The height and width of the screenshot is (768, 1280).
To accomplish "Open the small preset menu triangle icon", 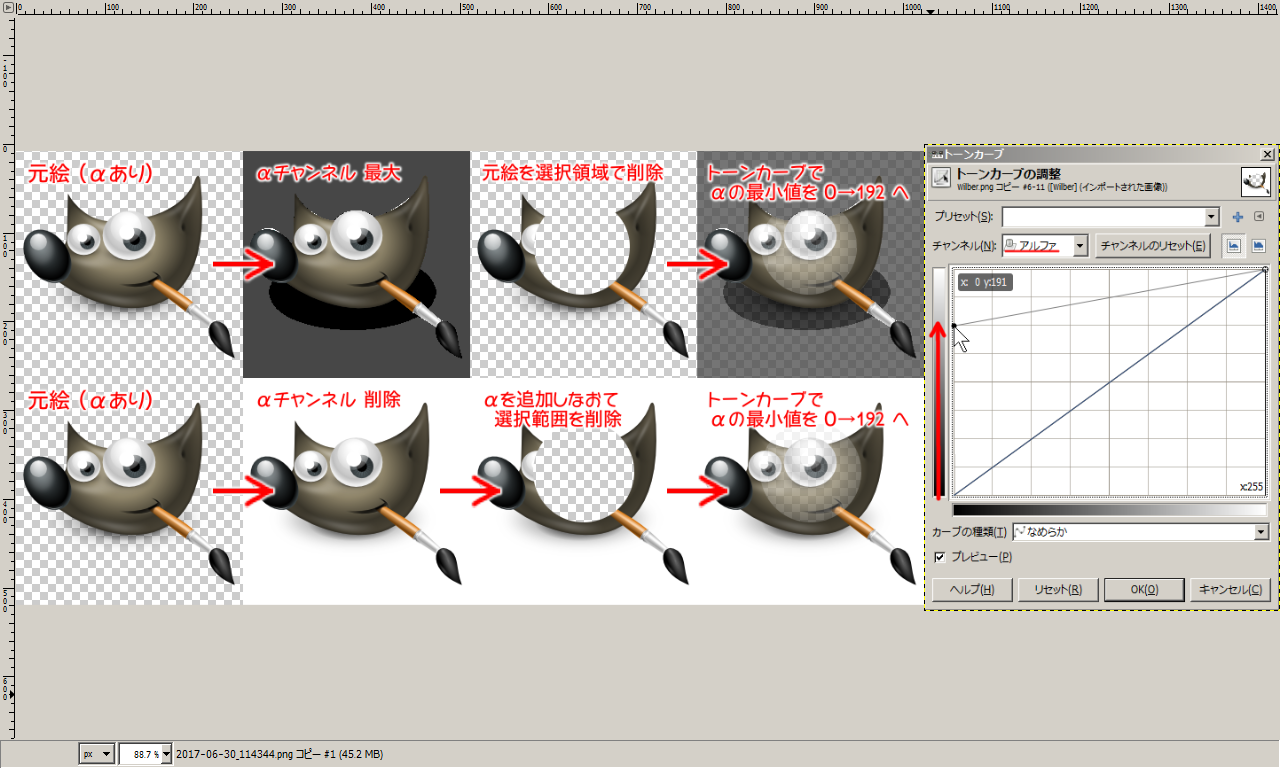I will tap(1260, 217).
